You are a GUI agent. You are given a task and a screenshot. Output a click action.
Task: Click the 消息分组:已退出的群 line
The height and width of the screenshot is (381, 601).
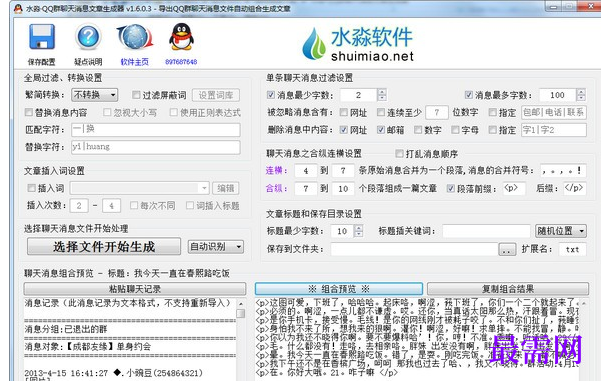pyautogui.click(x=66, y=329)
